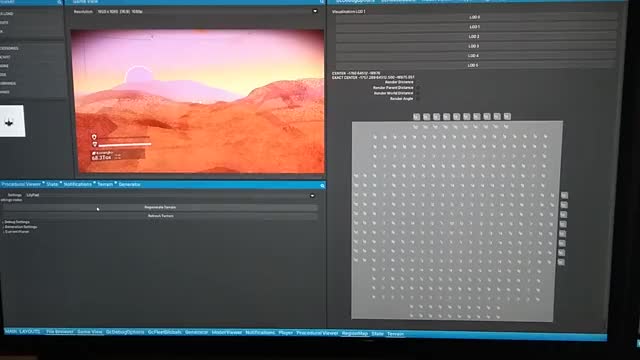Toggle the Render Distance checkbox
640x360 pixels.
point(417,82)
